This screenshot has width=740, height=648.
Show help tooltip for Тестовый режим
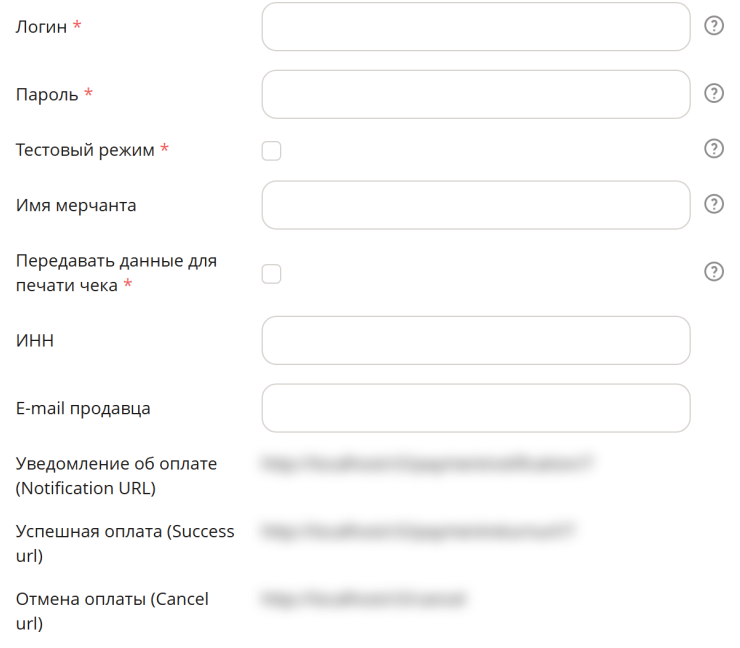click(714, 149)
